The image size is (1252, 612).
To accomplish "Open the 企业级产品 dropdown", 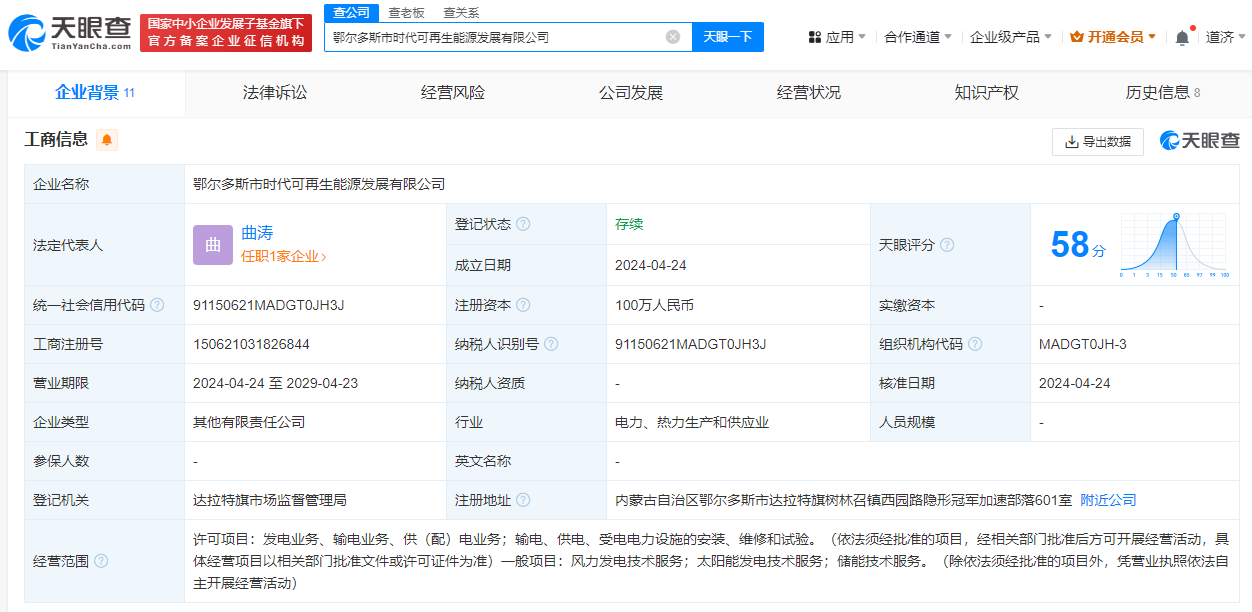I will pyautogui.click(x=1010, y=37).
